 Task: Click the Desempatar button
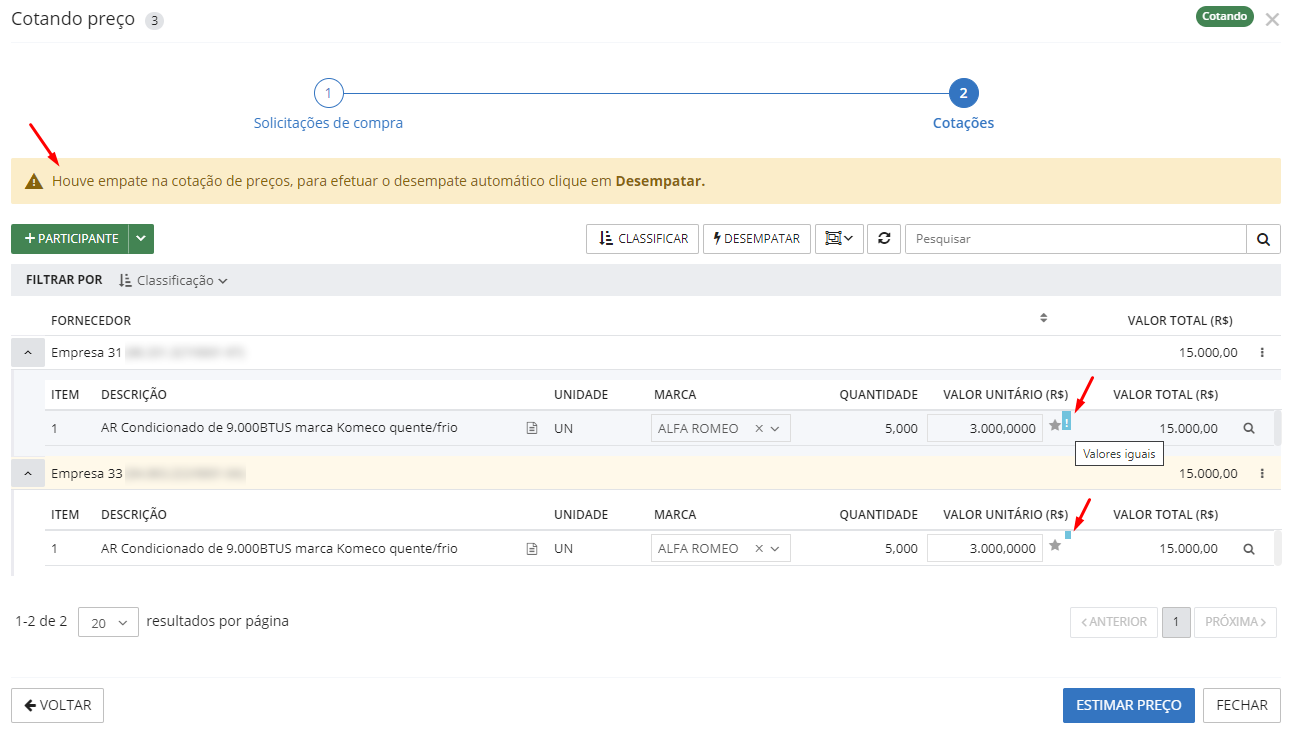756,239
